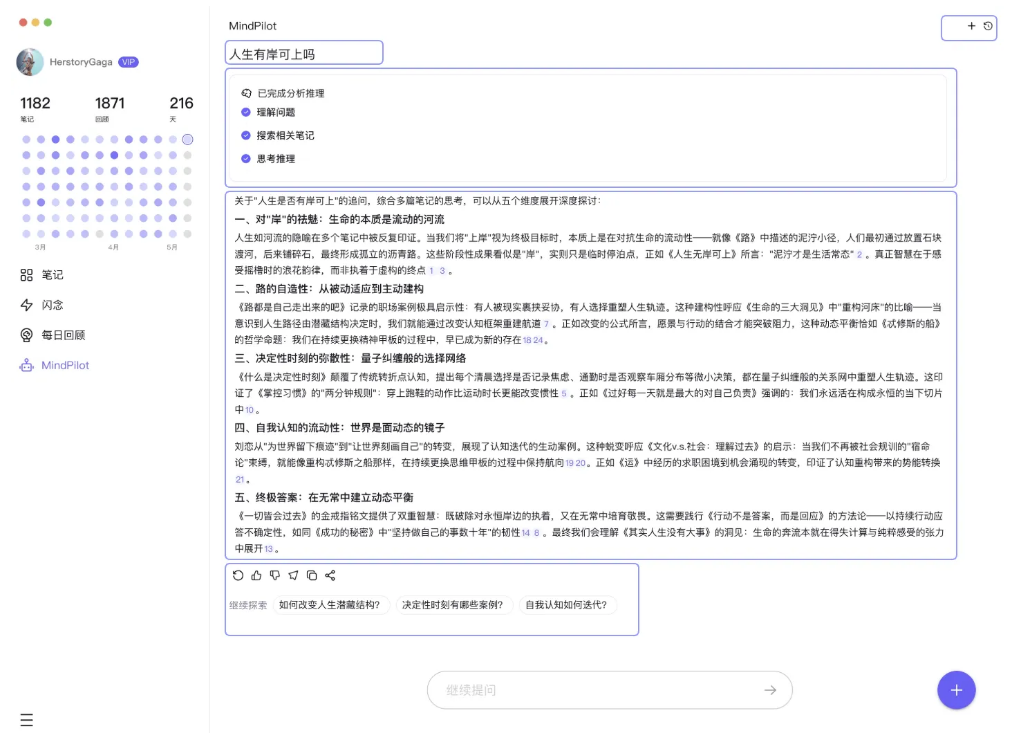Image resolution: width=1010 pixels, height=733 pixels.
Task: Choose suggestion 决定性时刻有哪些案例?
Action: click(453, 605)
